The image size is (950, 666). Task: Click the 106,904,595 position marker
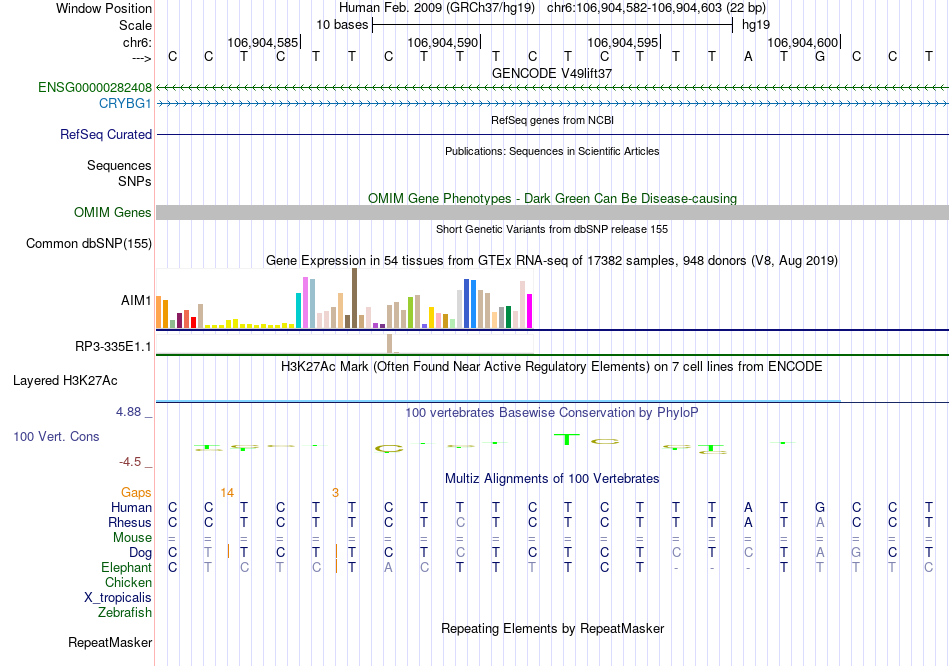click(x=623, y=42)
